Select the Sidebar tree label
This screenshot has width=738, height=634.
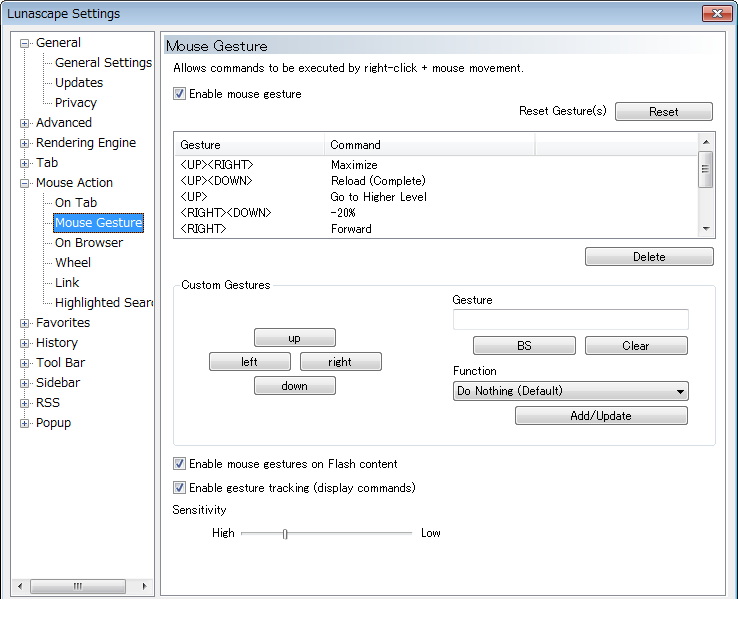58,383
